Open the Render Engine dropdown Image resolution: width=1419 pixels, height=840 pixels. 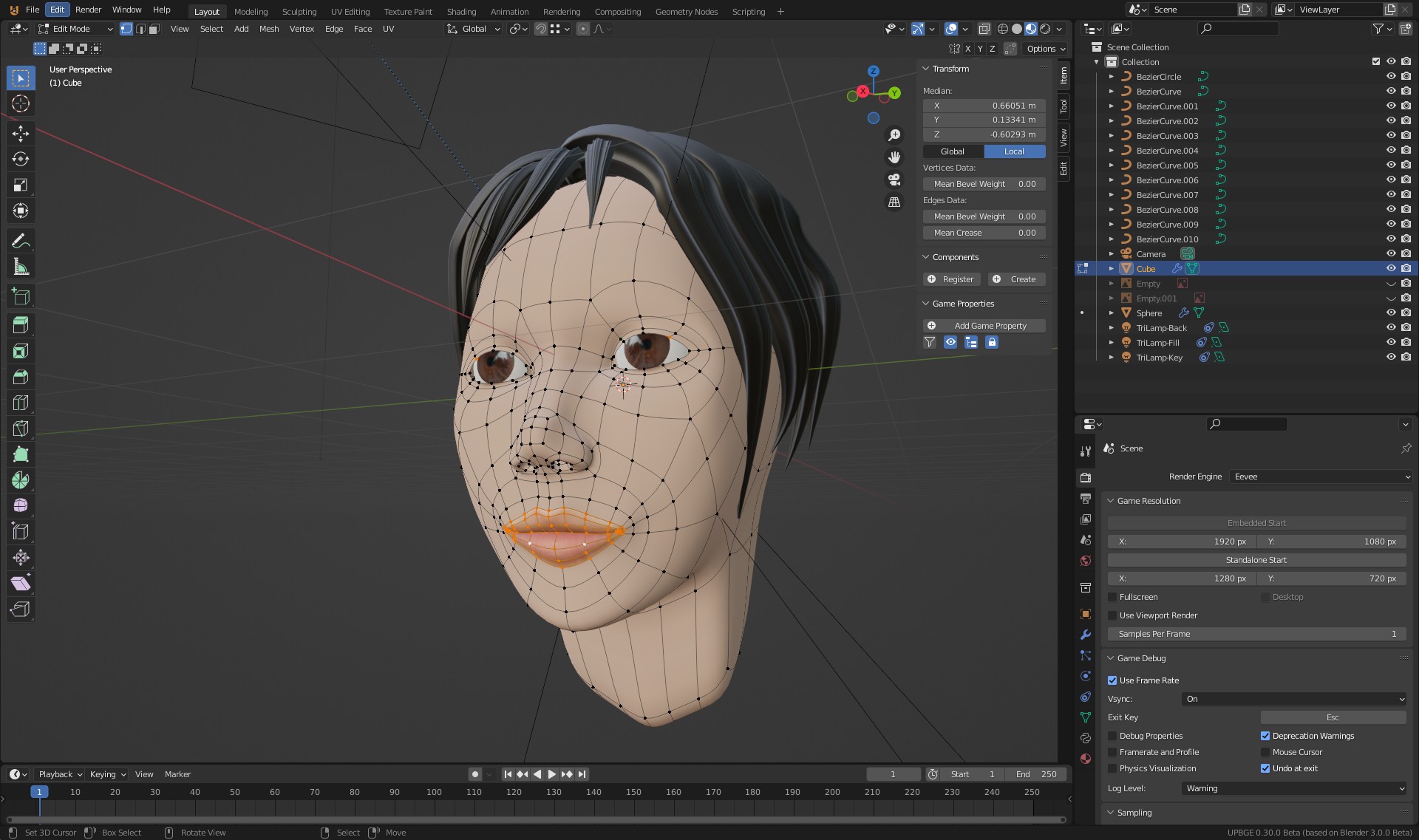point(1321,477)
